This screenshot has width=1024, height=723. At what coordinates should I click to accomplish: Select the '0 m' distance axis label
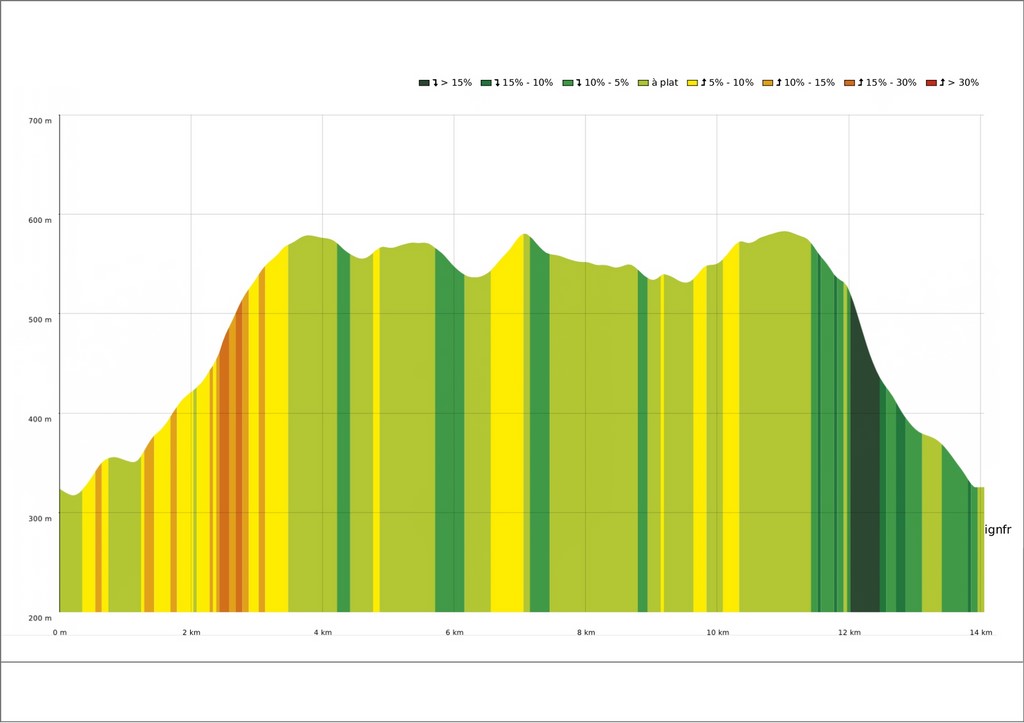[x=60, y=632]
